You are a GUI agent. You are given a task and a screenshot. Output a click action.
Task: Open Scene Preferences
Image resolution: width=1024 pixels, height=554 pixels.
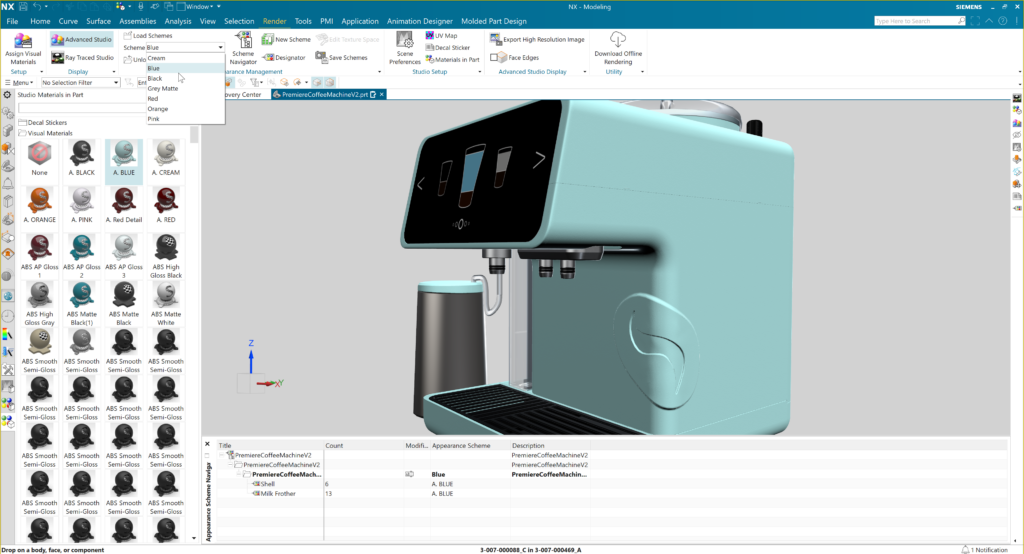tap(405, 40)
